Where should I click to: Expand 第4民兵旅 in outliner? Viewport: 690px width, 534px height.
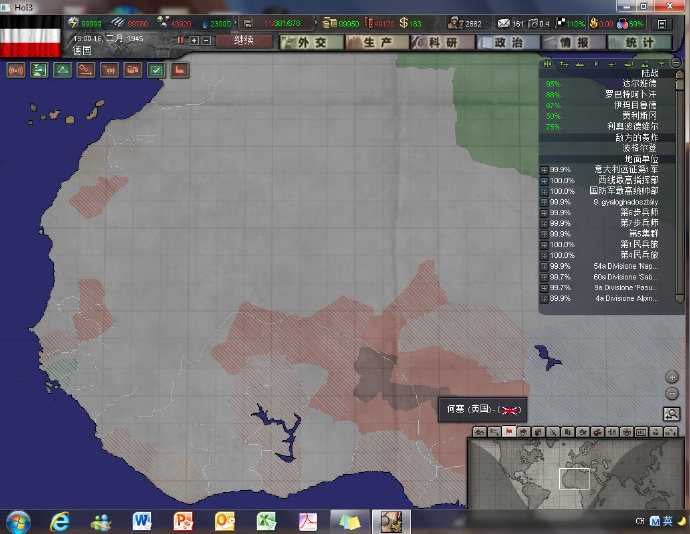pos(544,255)
